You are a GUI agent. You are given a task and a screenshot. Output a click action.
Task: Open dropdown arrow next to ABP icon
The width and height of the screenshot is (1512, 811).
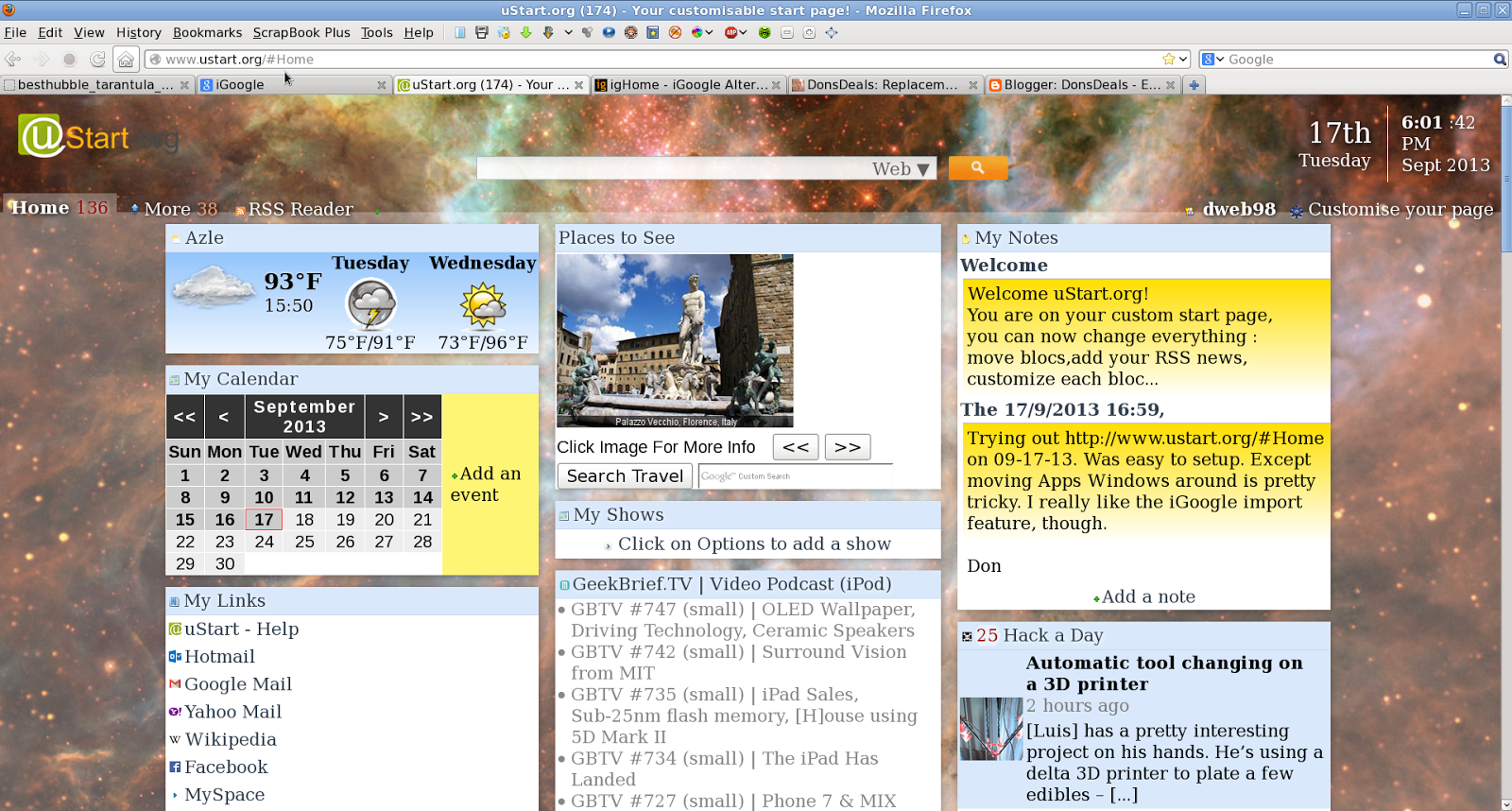[744, 32]
